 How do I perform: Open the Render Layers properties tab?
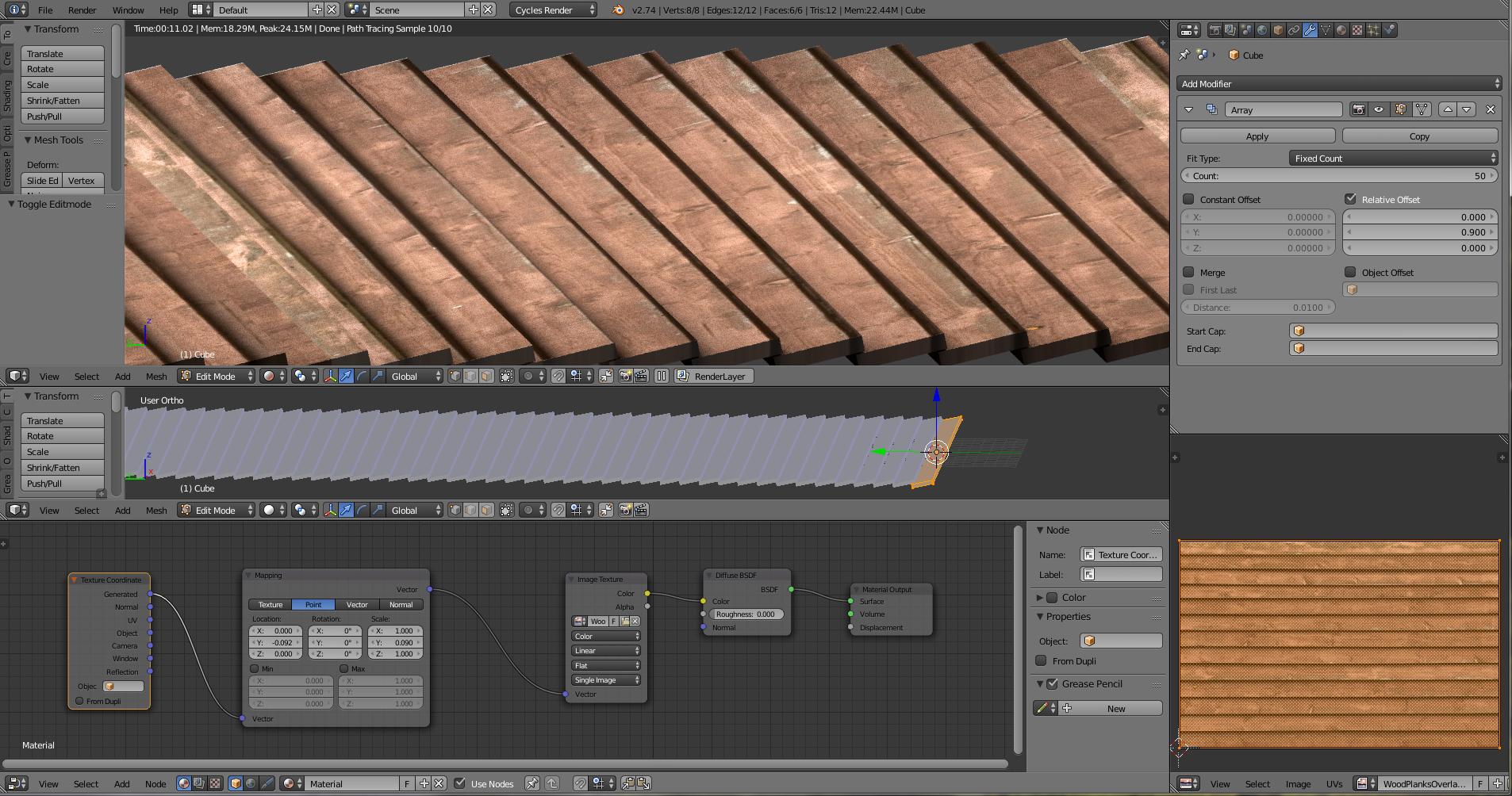coord(1230,30)
